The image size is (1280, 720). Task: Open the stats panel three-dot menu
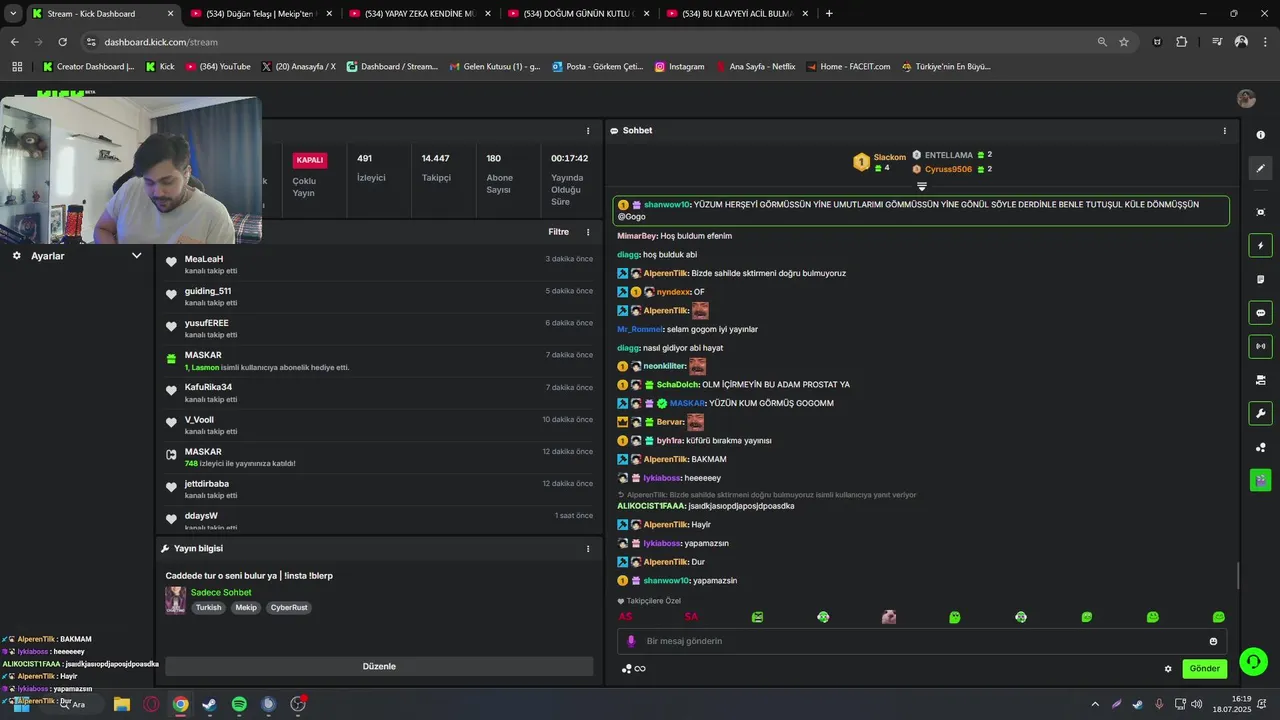point(588,131)
